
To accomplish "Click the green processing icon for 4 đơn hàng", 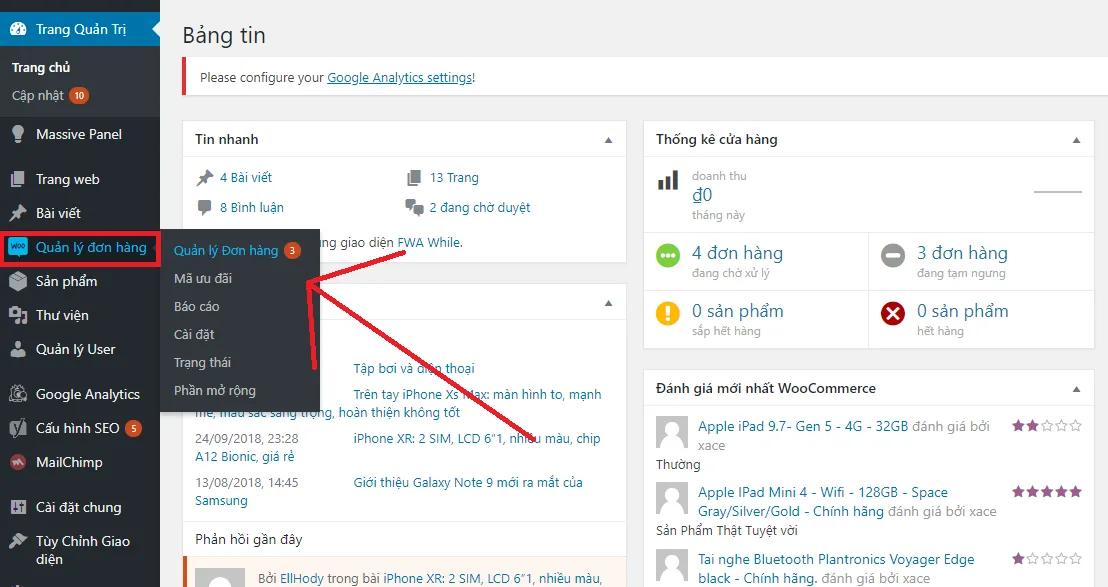I will click(x=668, y=255).
